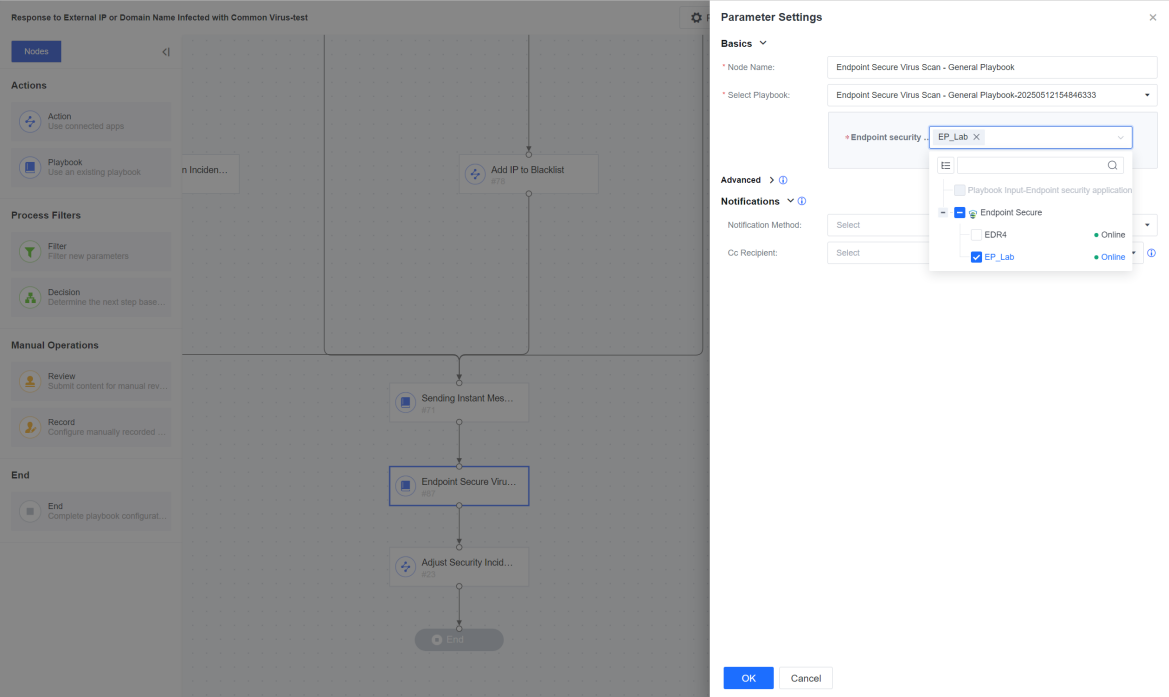Viewport: 1169px width, 697px height.
Task: Click the search magnifier in dropdown
Action: (1112, 165)
